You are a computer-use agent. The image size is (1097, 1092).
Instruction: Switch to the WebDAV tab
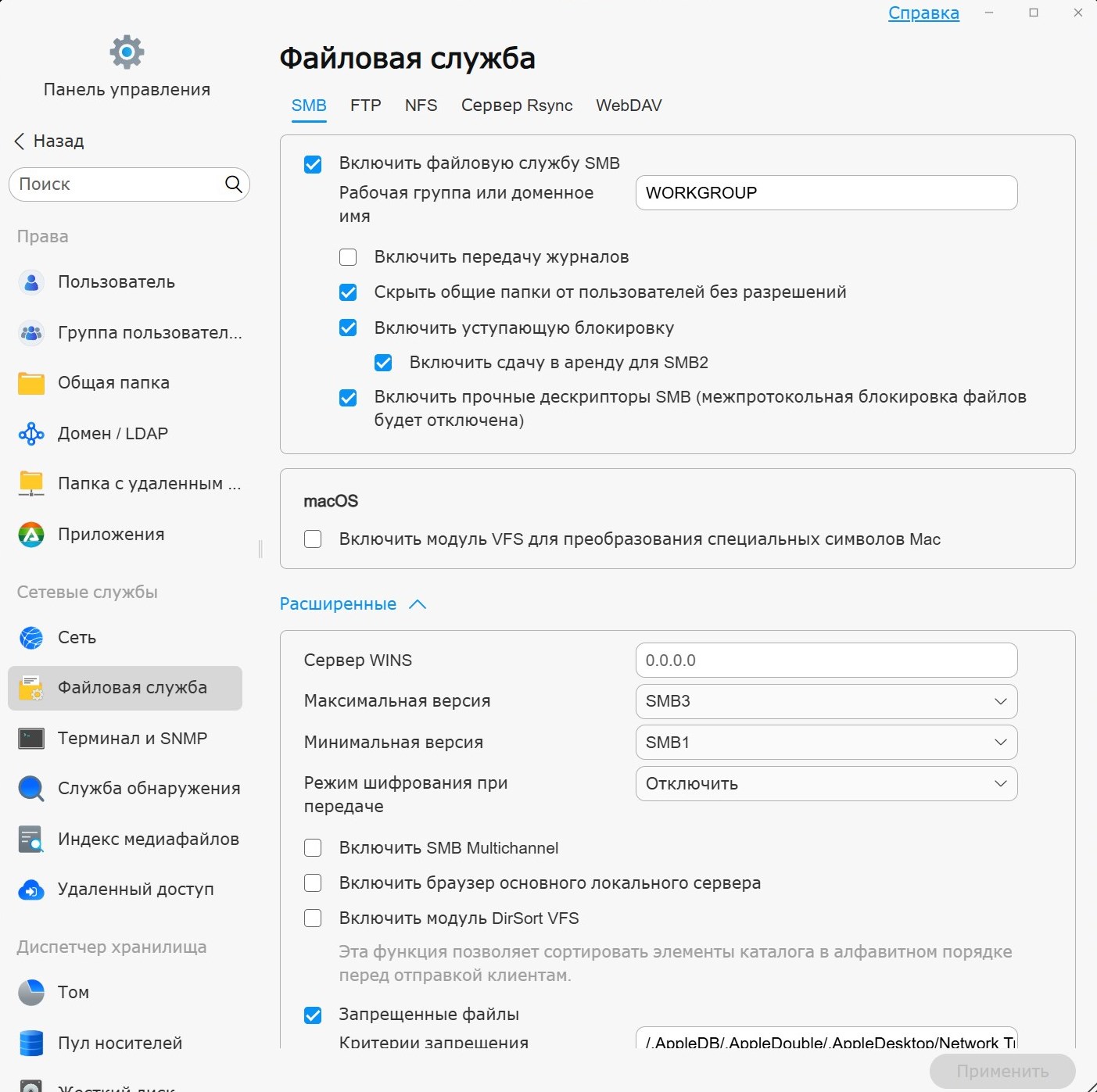(629, 106)
